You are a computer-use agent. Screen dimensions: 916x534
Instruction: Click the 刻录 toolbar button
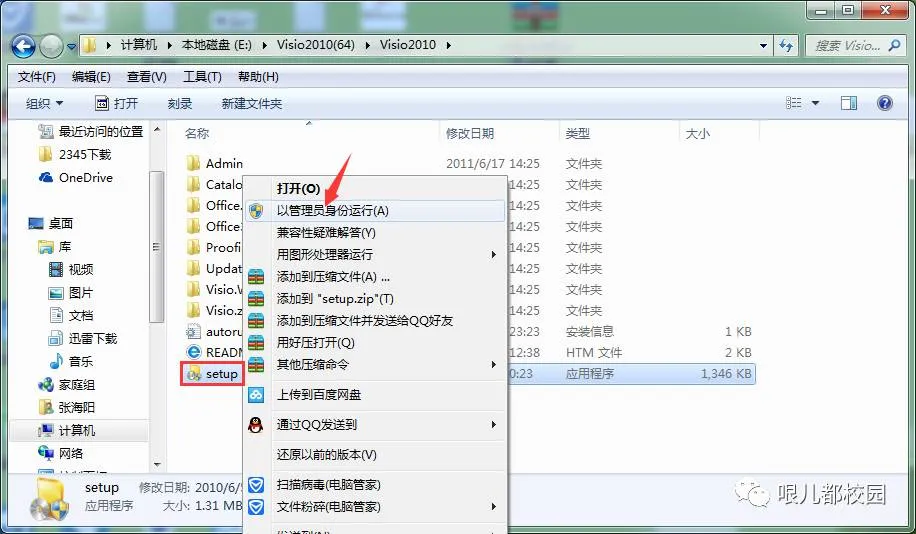pyautogui.click(x=180, y=103)
